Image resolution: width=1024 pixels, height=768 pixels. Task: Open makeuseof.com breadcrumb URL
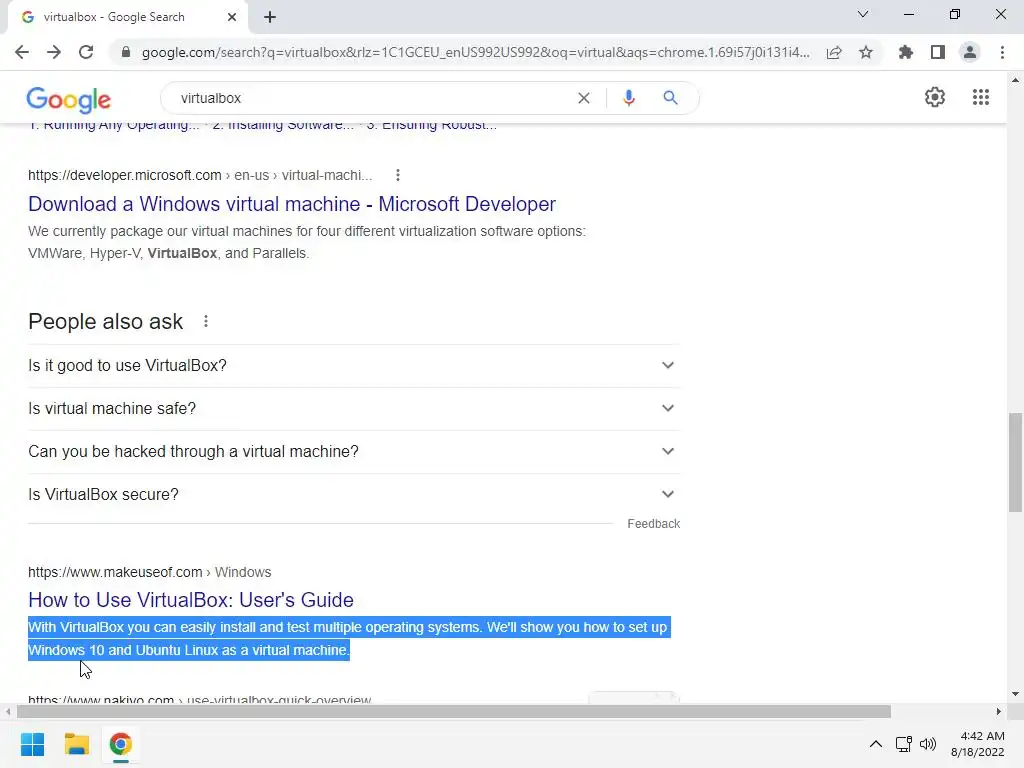(150, 572)
